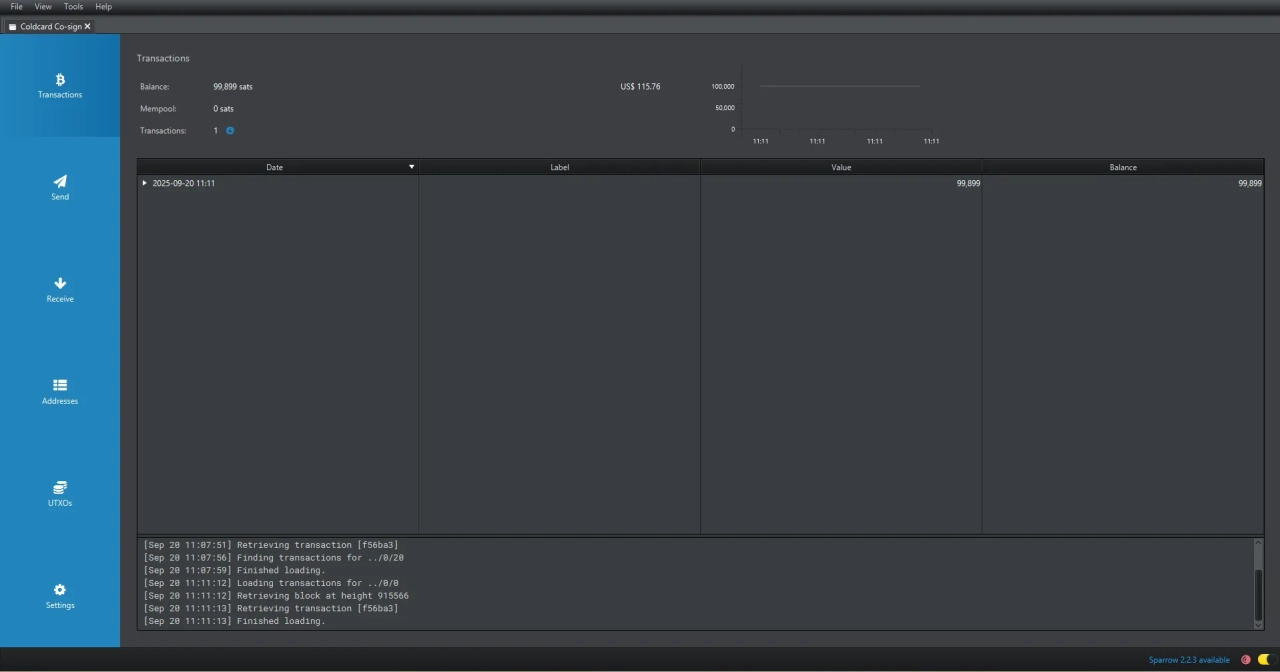Click the balance history chart line
This screenshot has height=672, width=1280.
[839, 86]
